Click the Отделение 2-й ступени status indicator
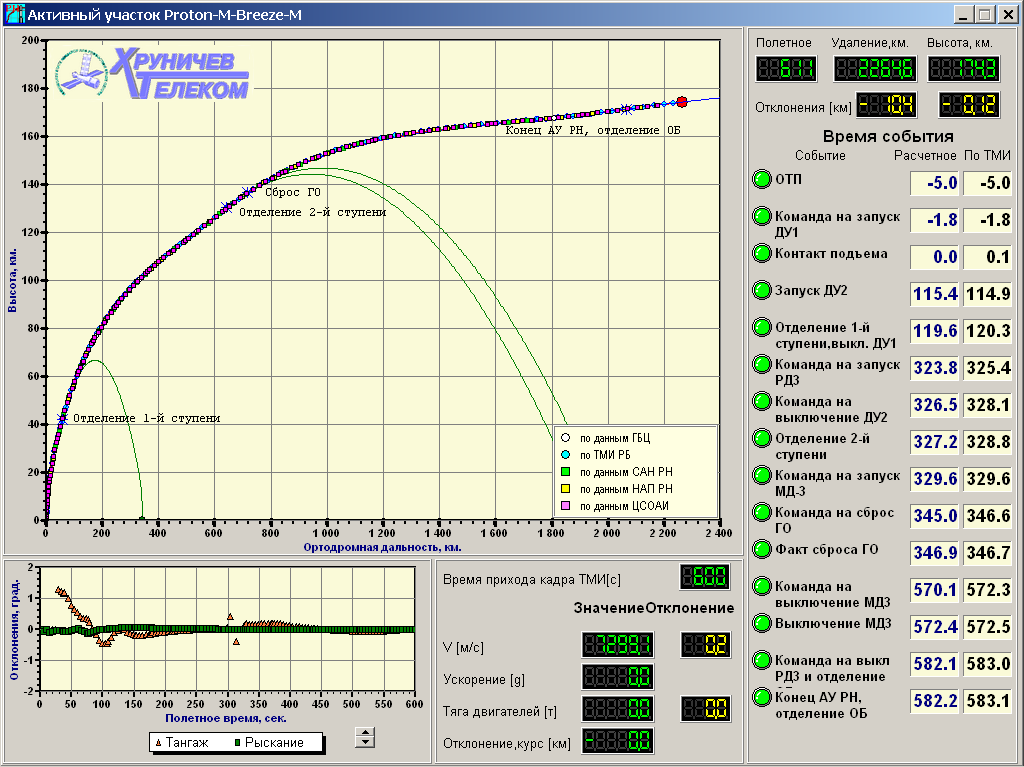The height and width of the screenshot is (767, 1024). click(762, 439)
